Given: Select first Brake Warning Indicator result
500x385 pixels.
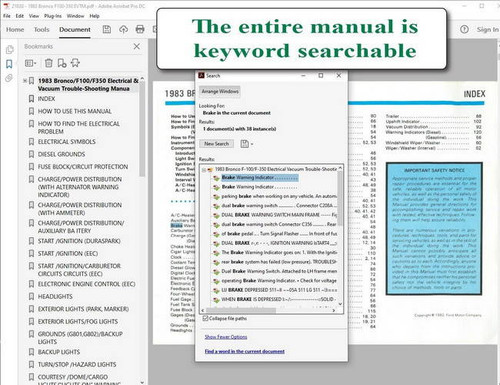Looking at the screenshot, I should click(260, 177).
